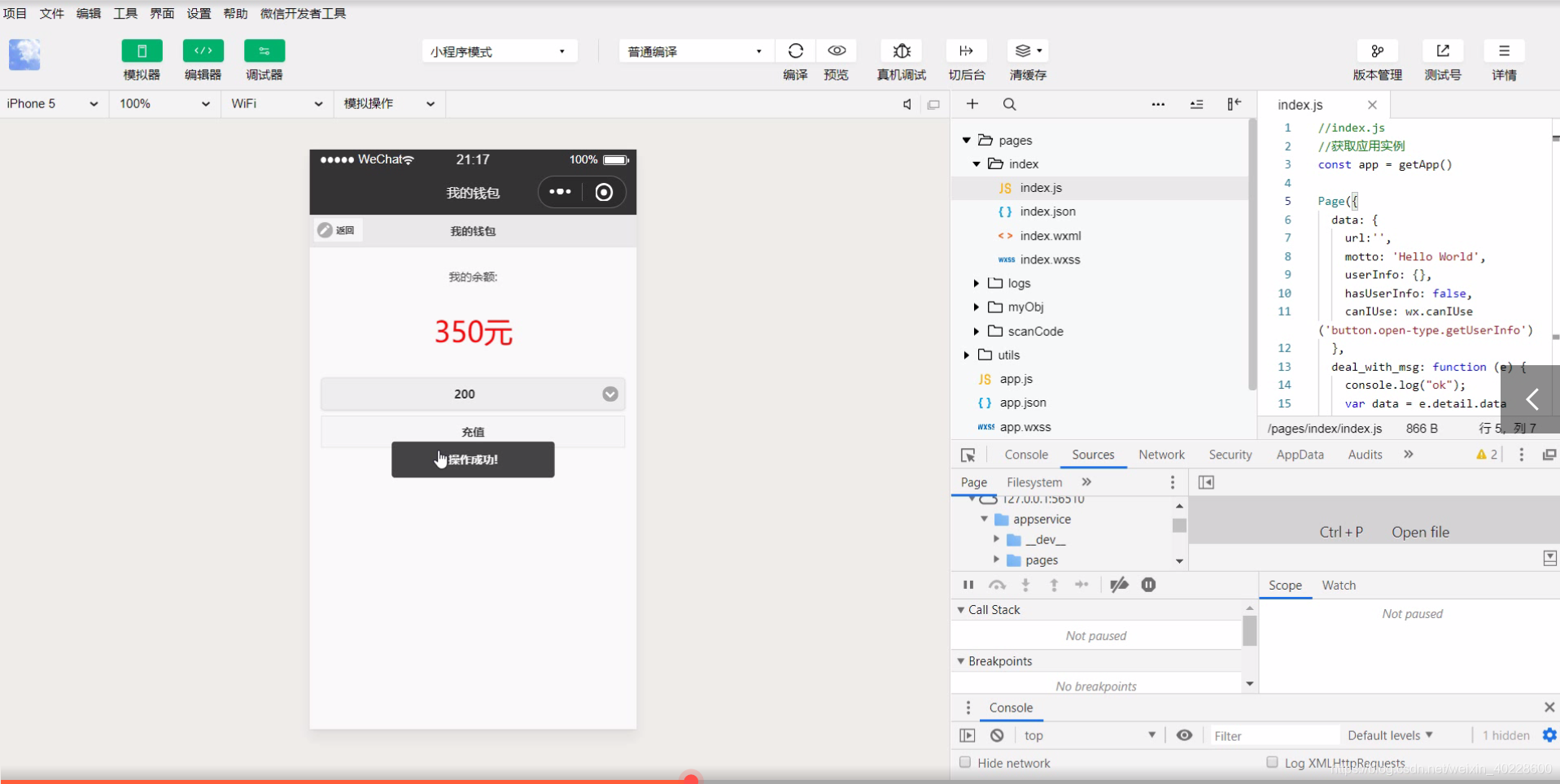Open the 详情 details panel
Viewport: 1560px width, 784px height.
pos(1504,50)
